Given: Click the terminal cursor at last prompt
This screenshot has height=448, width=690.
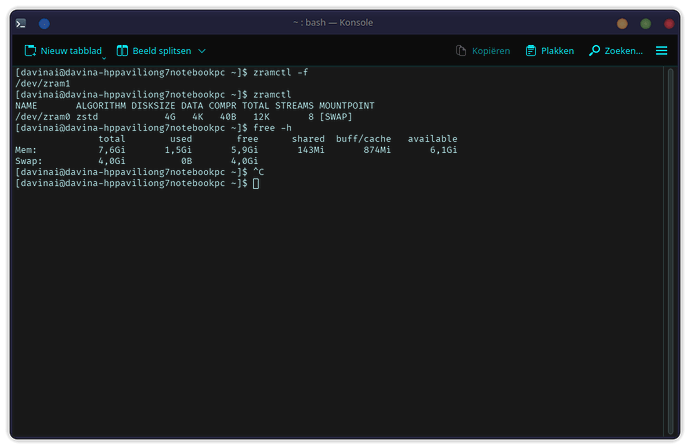Looking at the screenshot, I should [256, 184].
